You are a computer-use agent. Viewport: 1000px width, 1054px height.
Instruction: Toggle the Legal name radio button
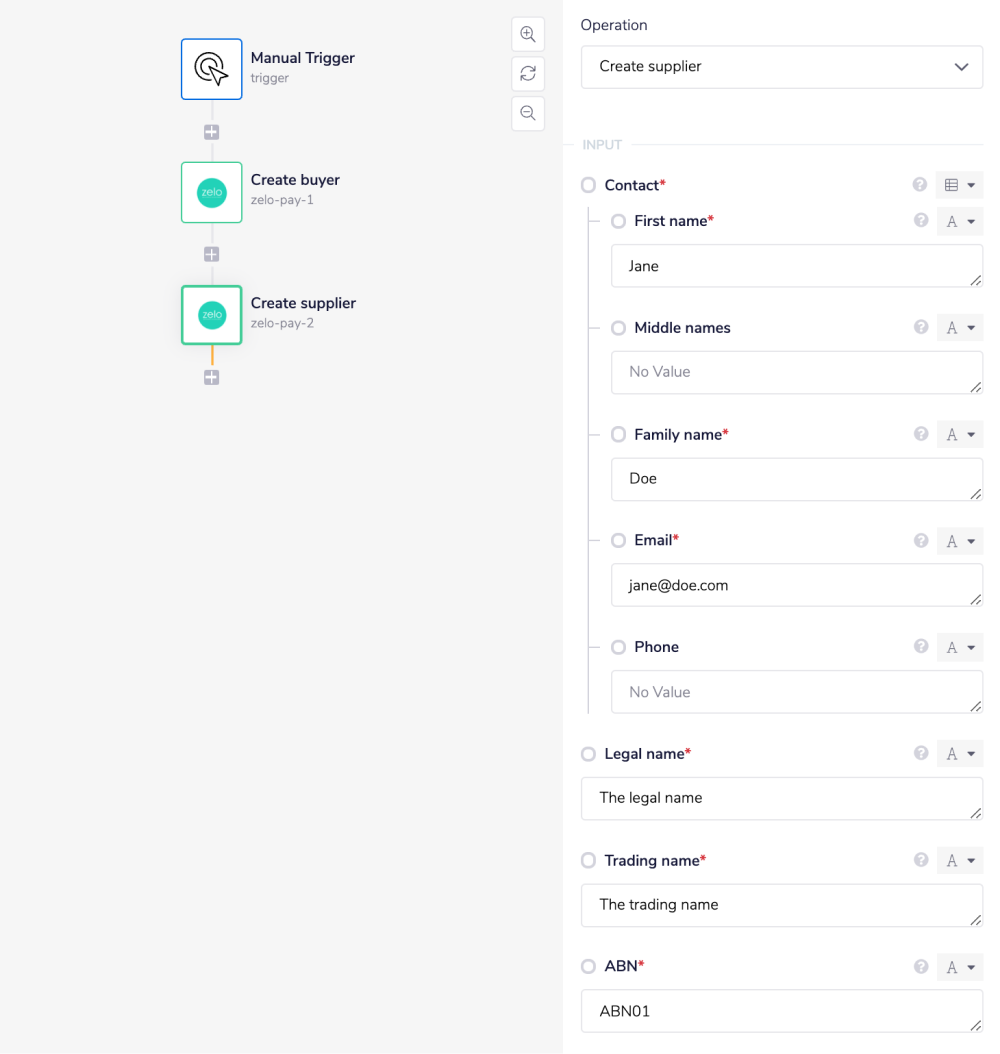tap(588, 754)
